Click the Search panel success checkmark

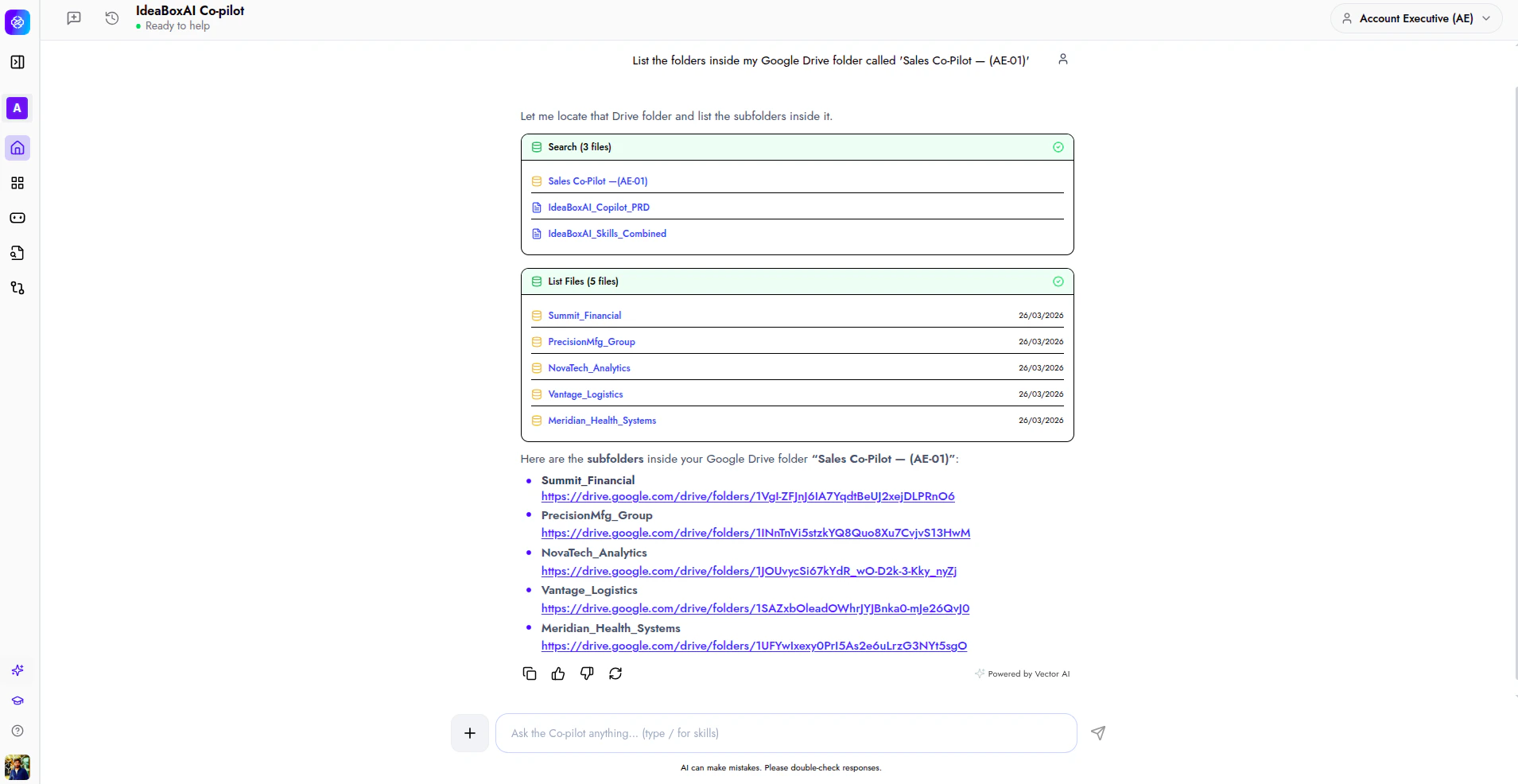pyautogui.click(x=1058, y=147)
